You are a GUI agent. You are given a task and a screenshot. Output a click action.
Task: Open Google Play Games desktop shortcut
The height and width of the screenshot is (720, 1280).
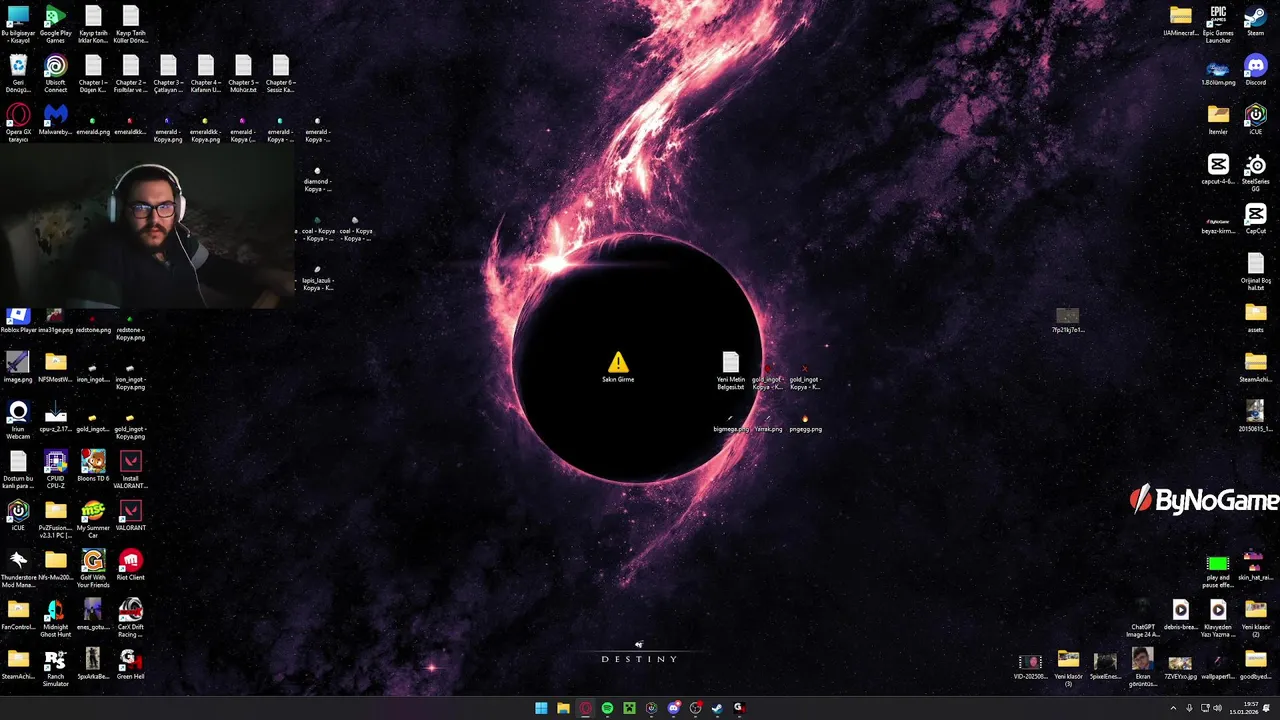tap(55, 24)
